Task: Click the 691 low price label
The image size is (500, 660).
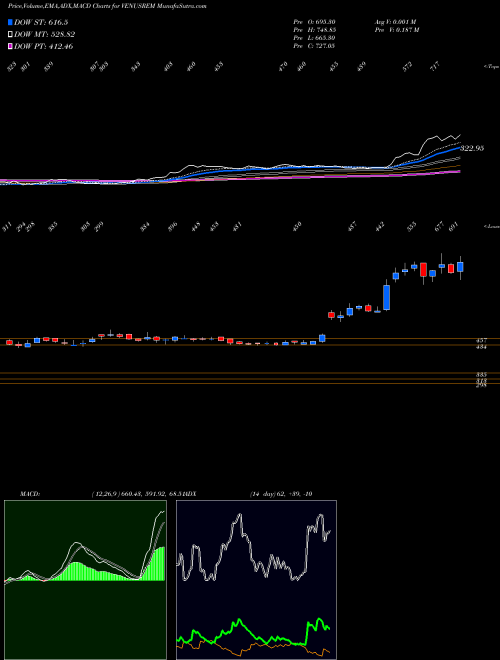Action: point(453,227)
